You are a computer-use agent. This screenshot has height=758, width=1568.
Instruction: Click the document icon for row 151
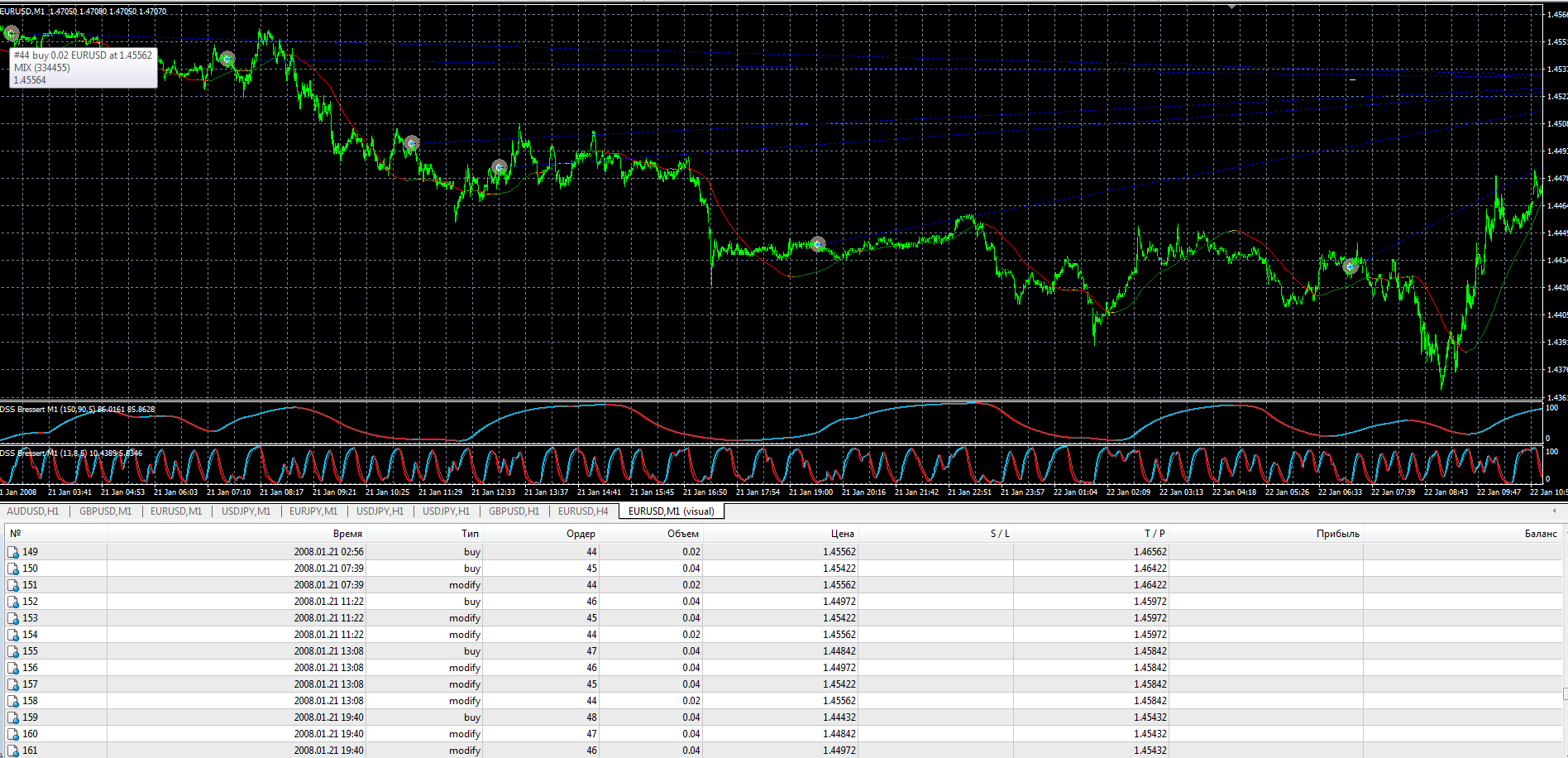[13, 585]
